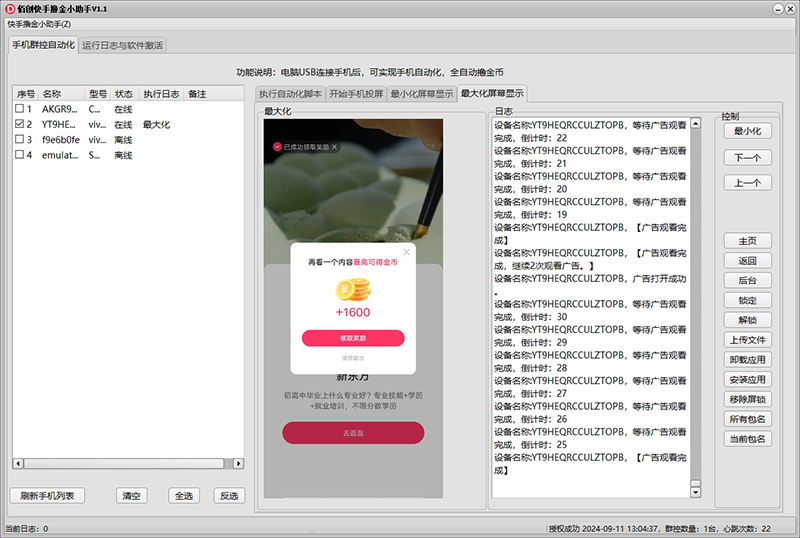Click the log scrollbar up arrow
The image size is (800, 538).
tap(695, 124)
